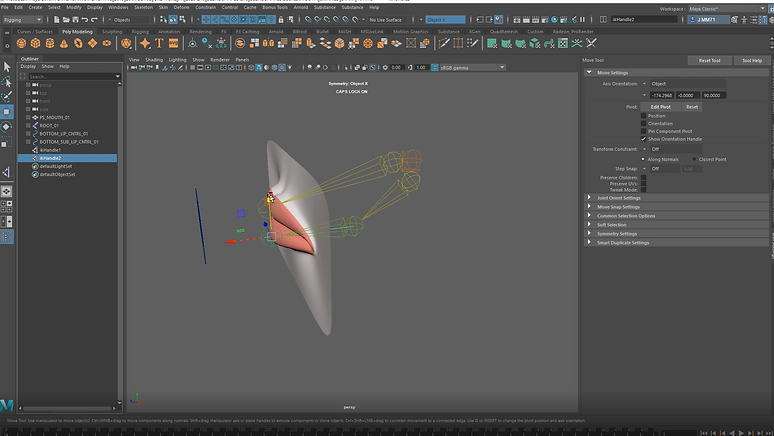Create a polygon sphere from shelf
This screenshot has width=774, height=436.
tap(21, 43)
